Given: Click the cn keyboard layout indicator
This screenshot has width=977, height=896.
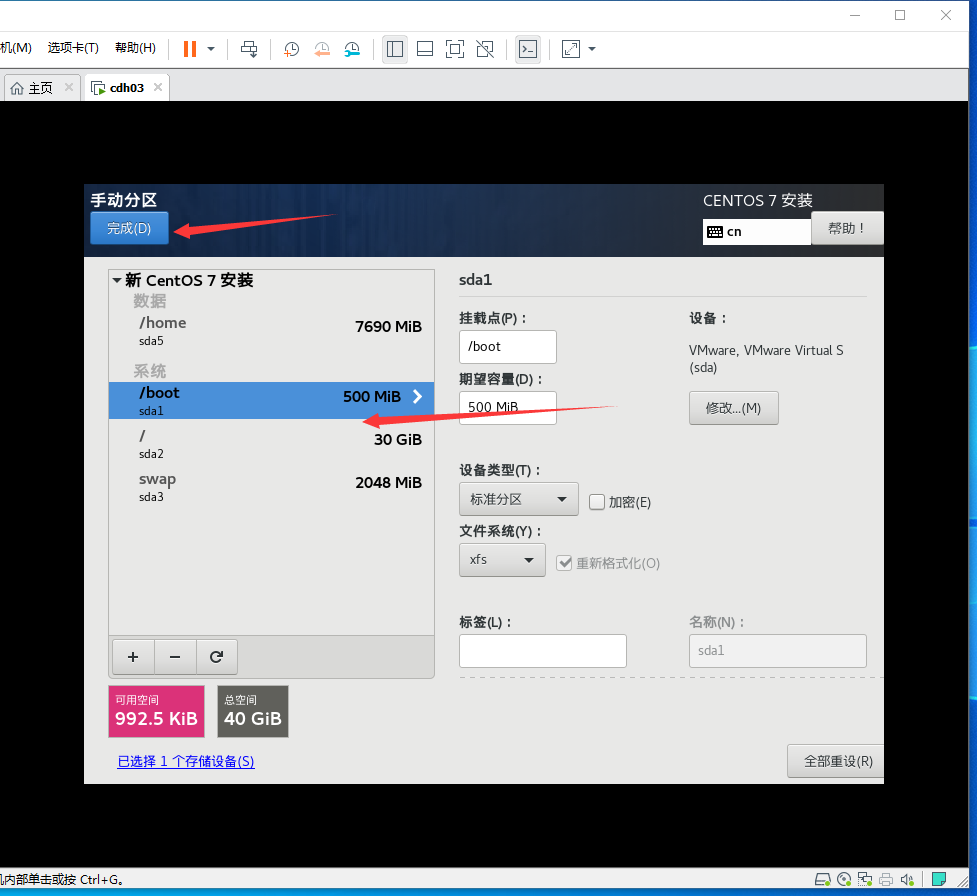Looking at the screenshot, I should pyautogui.click(x=756, y=232).
